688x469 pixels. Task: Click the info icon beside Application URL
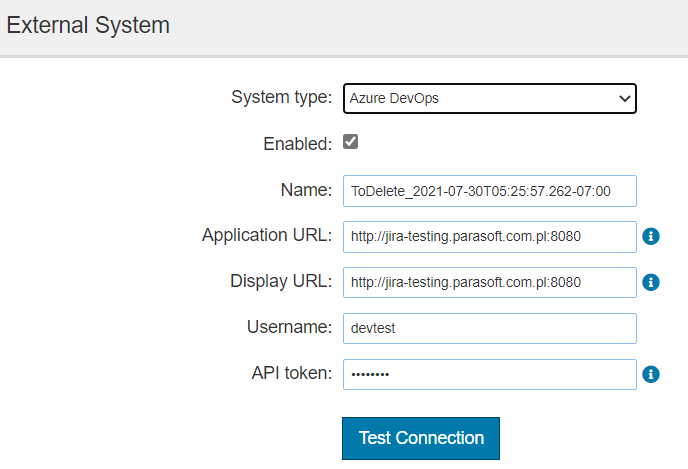(x=651, y=236)
